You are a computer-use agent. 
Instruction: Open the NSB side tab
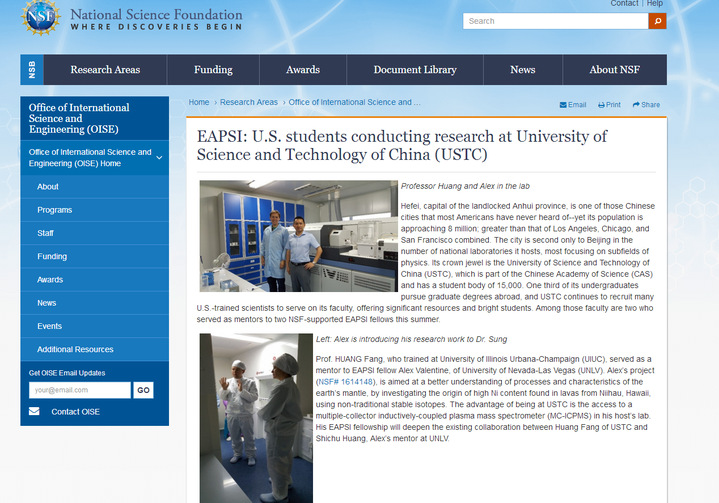coord(29,70)
